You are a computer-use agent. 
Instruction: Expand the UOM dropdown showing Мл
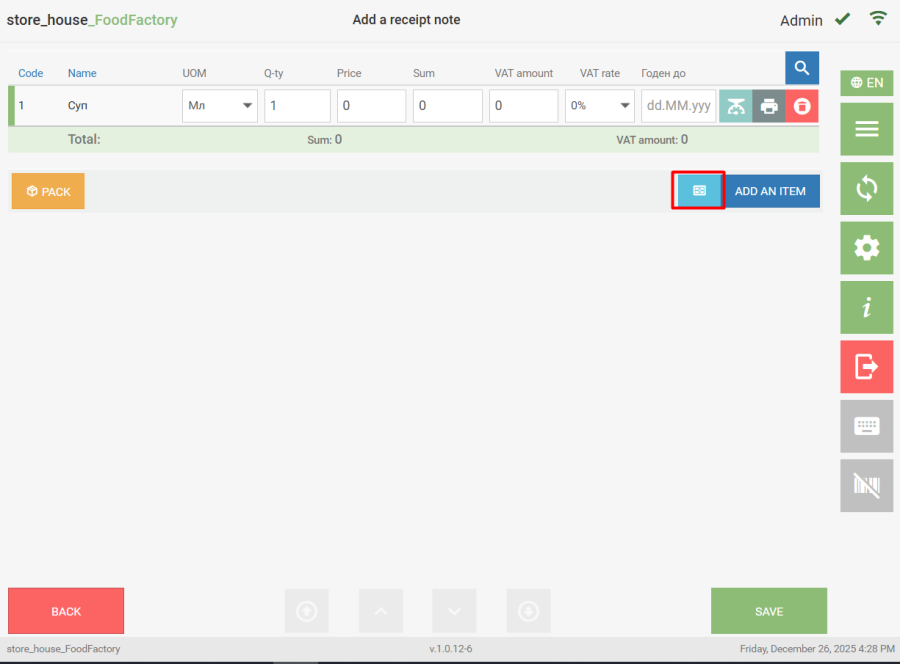click(x=220, y=106)
